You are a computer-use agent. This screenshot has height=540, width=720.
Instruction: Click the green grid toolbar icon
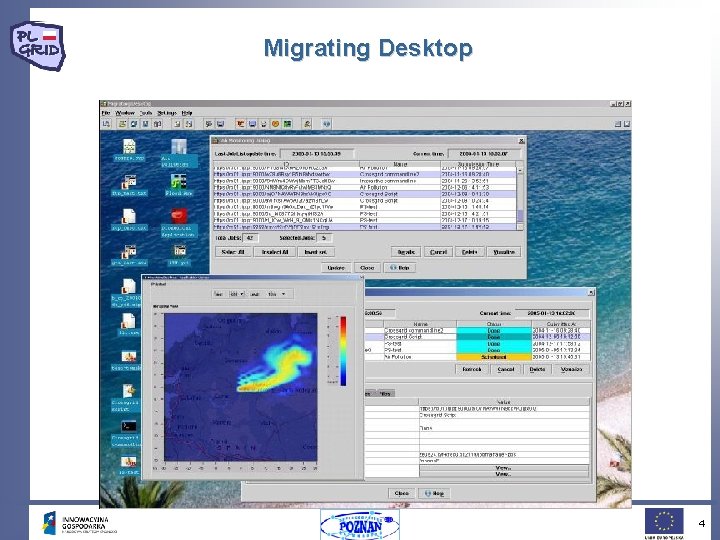[287, 124]
